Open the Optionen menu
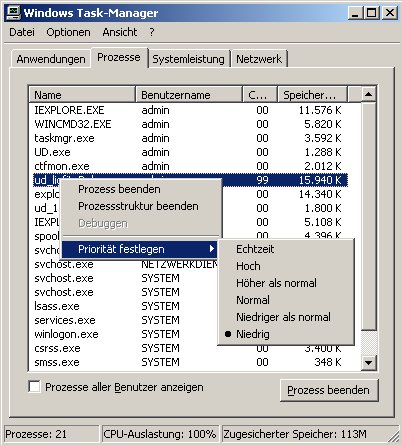Screen dimensions: 402x445 click(x=68, y=32)
